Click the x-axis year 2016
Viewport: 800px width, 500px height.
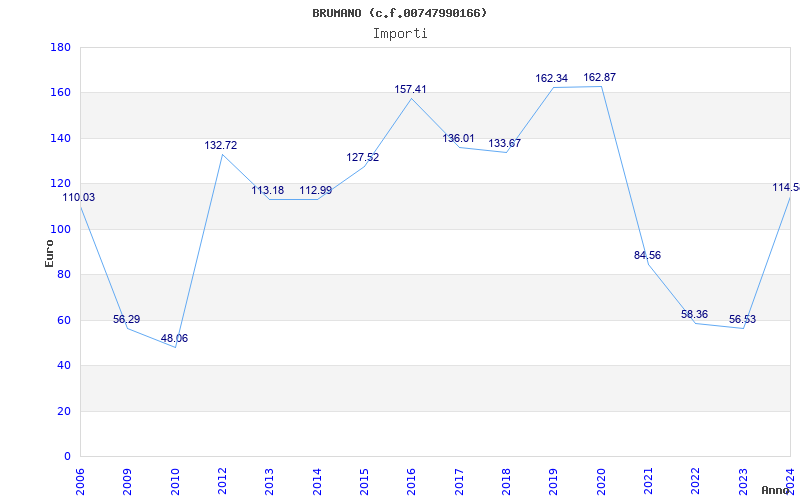point(411,482)
